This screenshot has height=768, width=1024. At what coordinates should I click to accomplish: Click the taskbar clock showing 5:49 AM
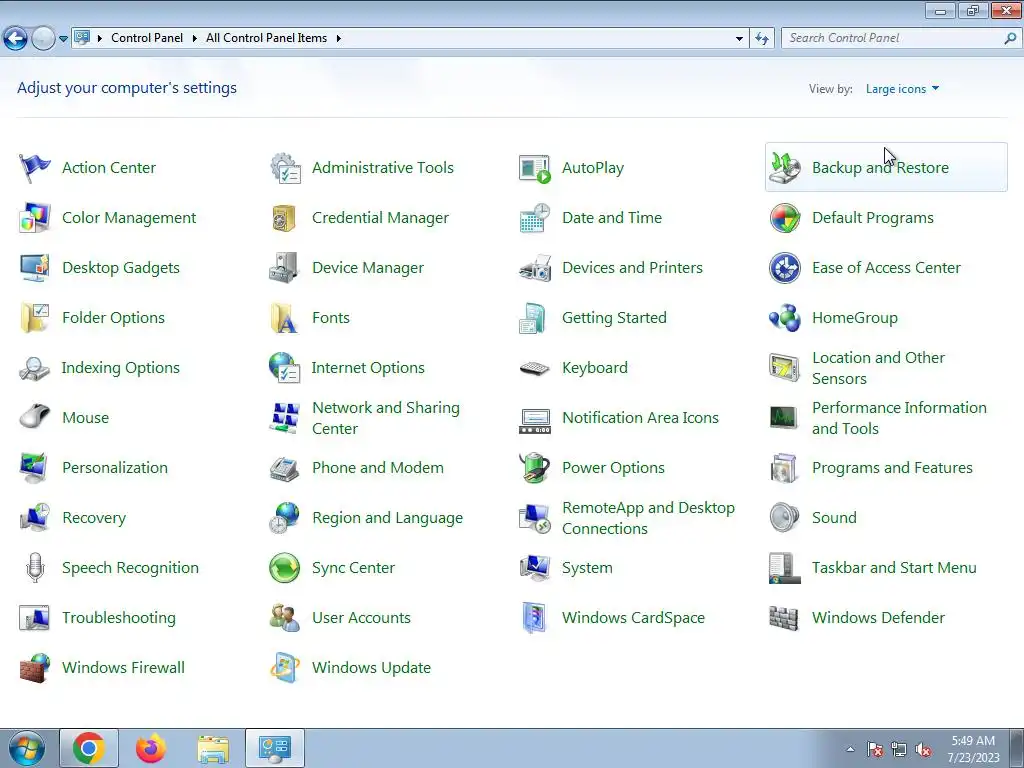973,749
